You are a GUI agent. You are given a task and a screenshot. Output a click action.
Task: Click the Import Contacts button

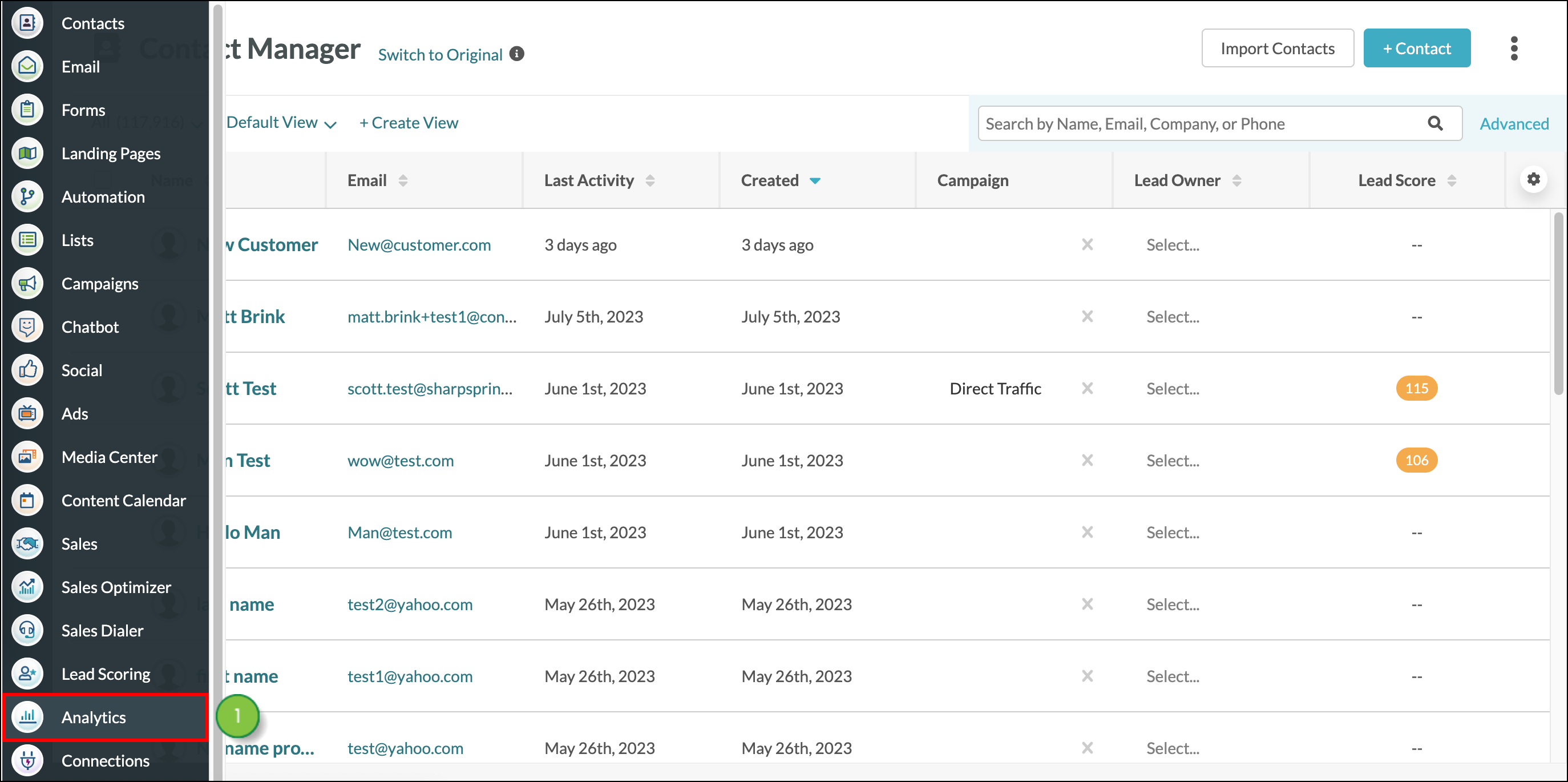[x=1278, y=48]
